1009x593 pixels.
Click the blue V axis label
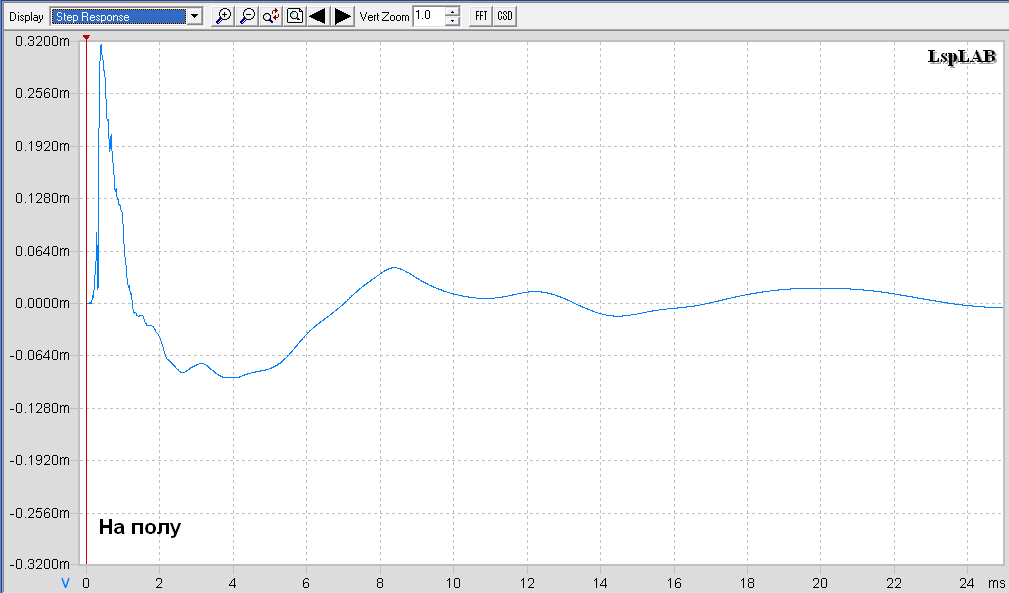pos(65,583)
